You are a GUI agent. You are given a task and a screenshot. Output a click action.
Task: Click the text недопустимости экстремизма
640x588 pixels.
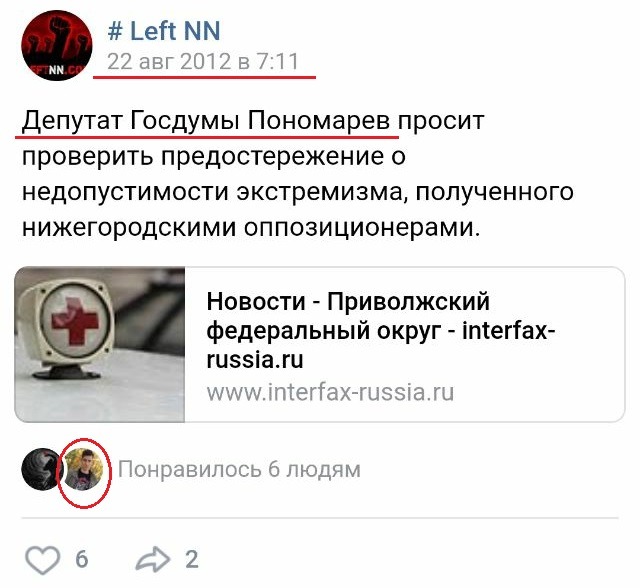coord(216,192)
